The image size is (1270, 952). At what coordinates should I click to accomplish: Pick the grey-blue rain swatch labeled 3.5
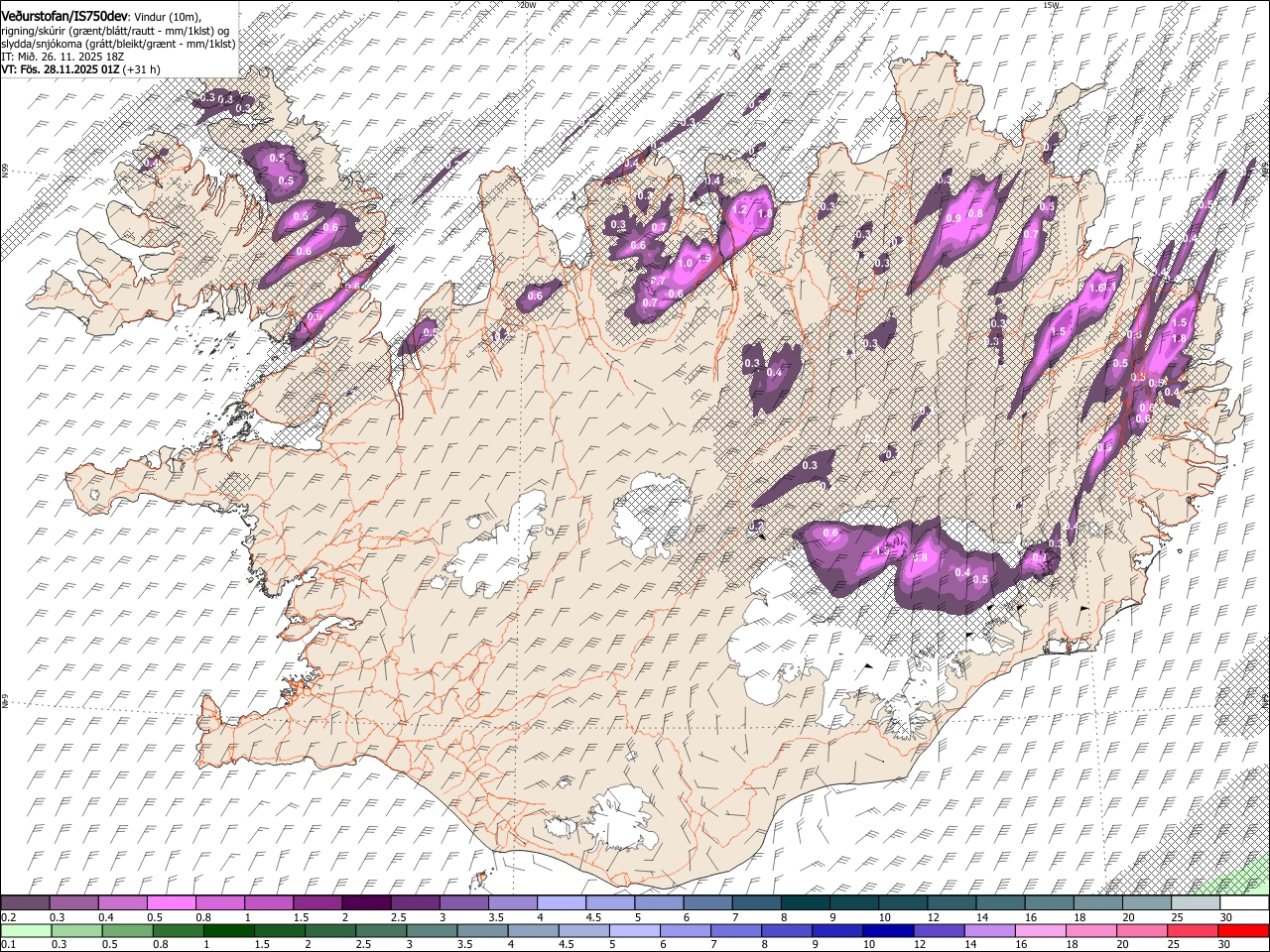[482, 930]
